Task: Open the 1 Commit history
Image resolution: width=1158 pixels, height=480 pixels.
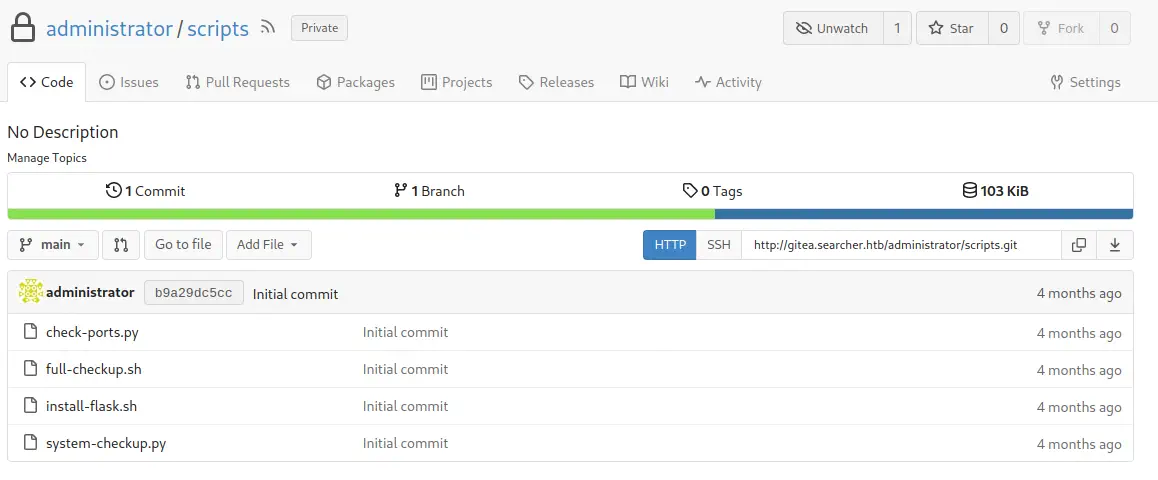Action: click(x=146, y=191)
